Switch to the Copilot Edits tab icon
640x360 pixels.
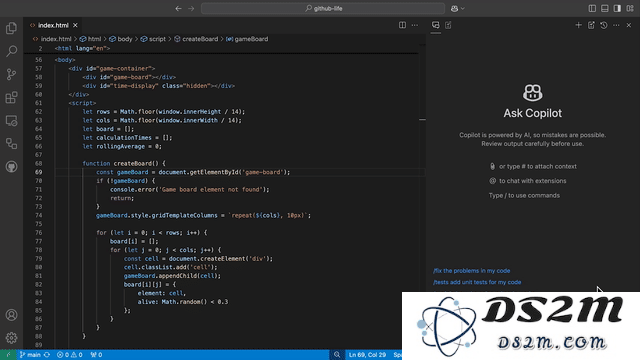448,25
